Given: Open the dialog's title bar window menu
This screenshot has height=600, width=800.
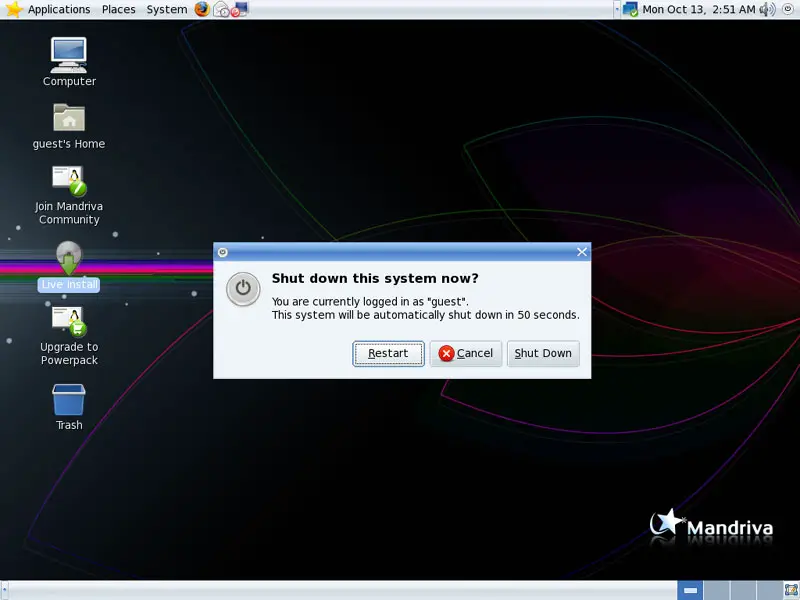Looking at the screenshot, I should click(x=223, y=252).
